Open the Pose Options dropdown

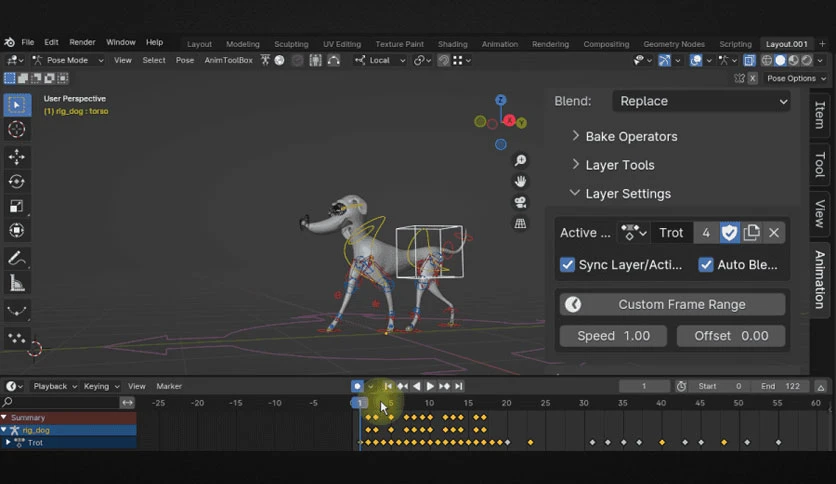pos(796,78)
